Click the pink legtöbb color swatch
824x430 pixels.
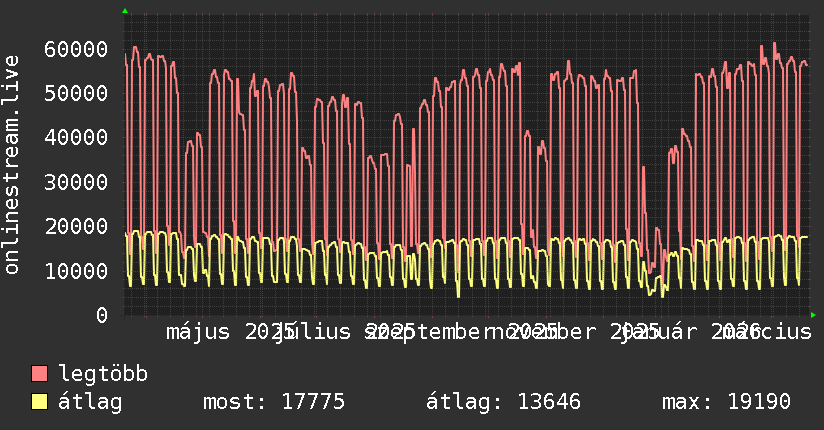click(x=39, y=374)
